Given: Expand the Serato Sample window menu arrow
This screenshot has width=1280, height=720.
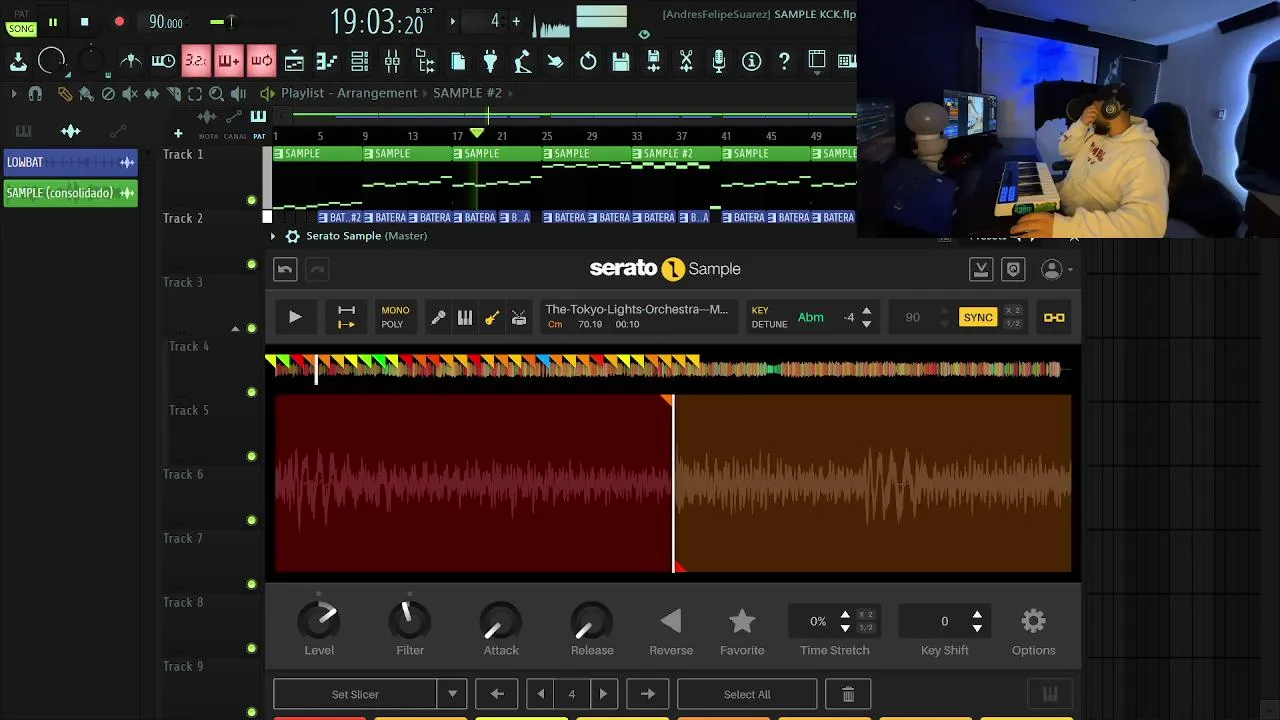Looking at the screenshot, I should coord(273,236).
